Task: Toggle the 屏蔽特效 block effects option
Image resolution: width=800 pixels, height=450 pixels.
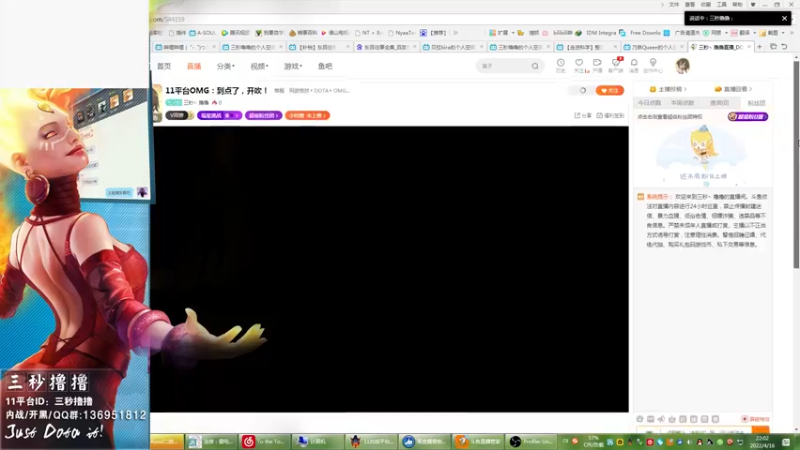Action: [x=755, y=419]
